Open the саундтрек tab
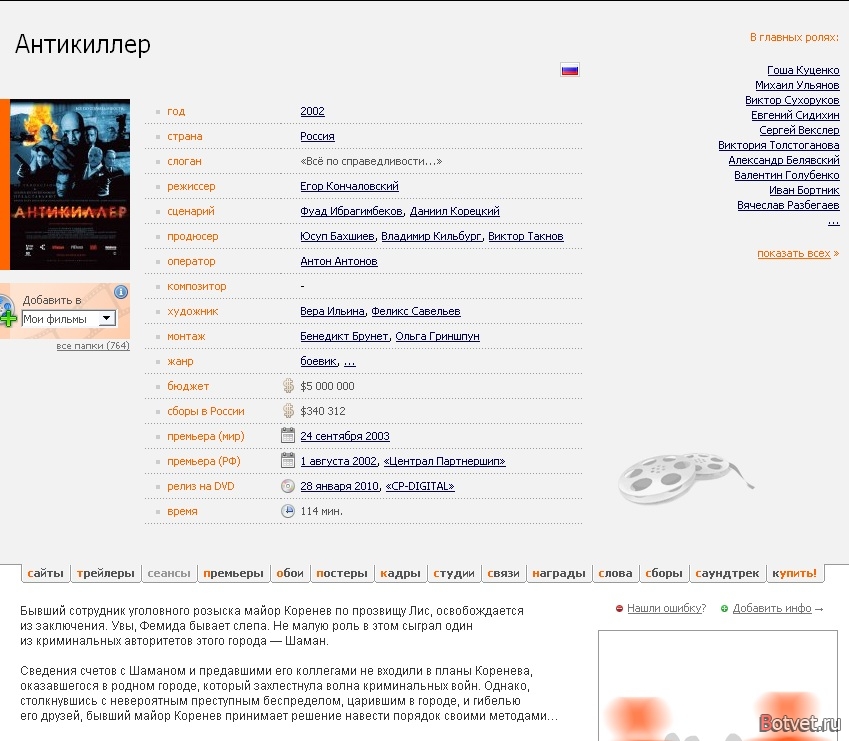 pos(728,573)
